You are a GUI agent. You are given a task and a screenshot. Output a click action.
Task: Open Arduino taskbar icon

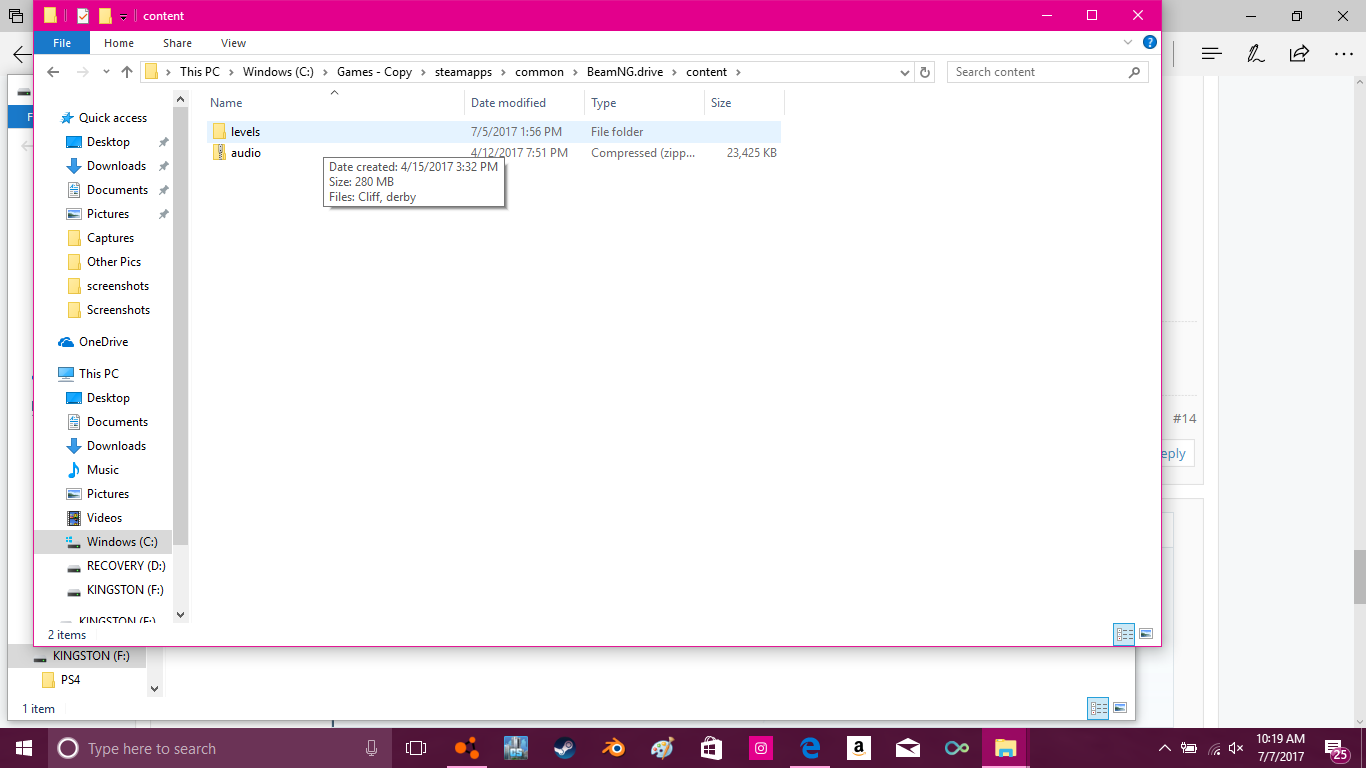point(957,748)
